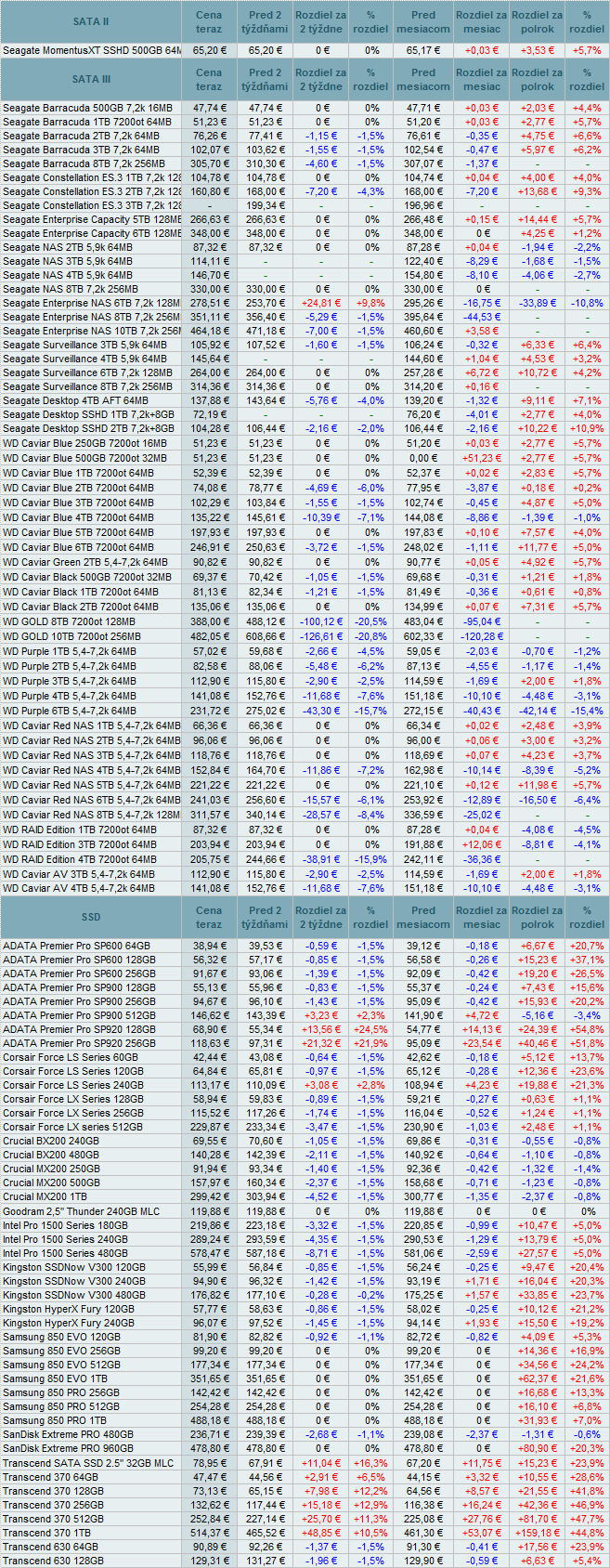The image size is (610, 1568).
Task: Select the +37,1% cell for ADATA SP600 128GB
Action: [x=587, y=960]
